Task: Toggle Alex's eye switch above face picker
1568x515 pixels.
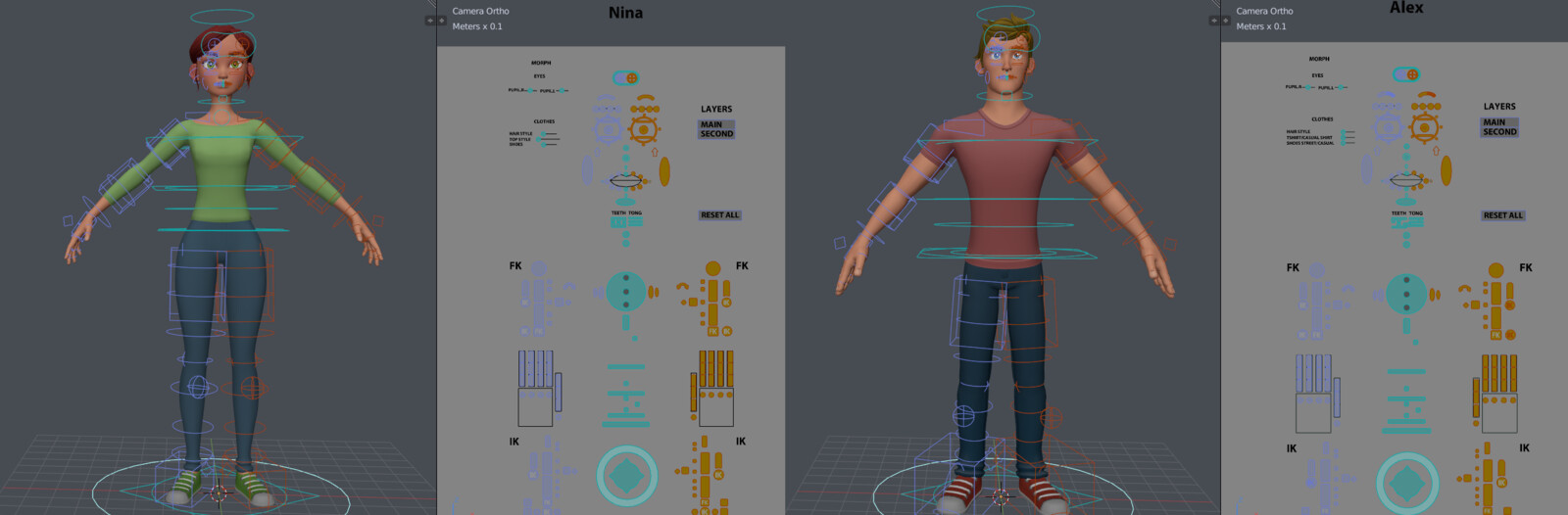Action: pyautogui.click(x=1406, y=74)
